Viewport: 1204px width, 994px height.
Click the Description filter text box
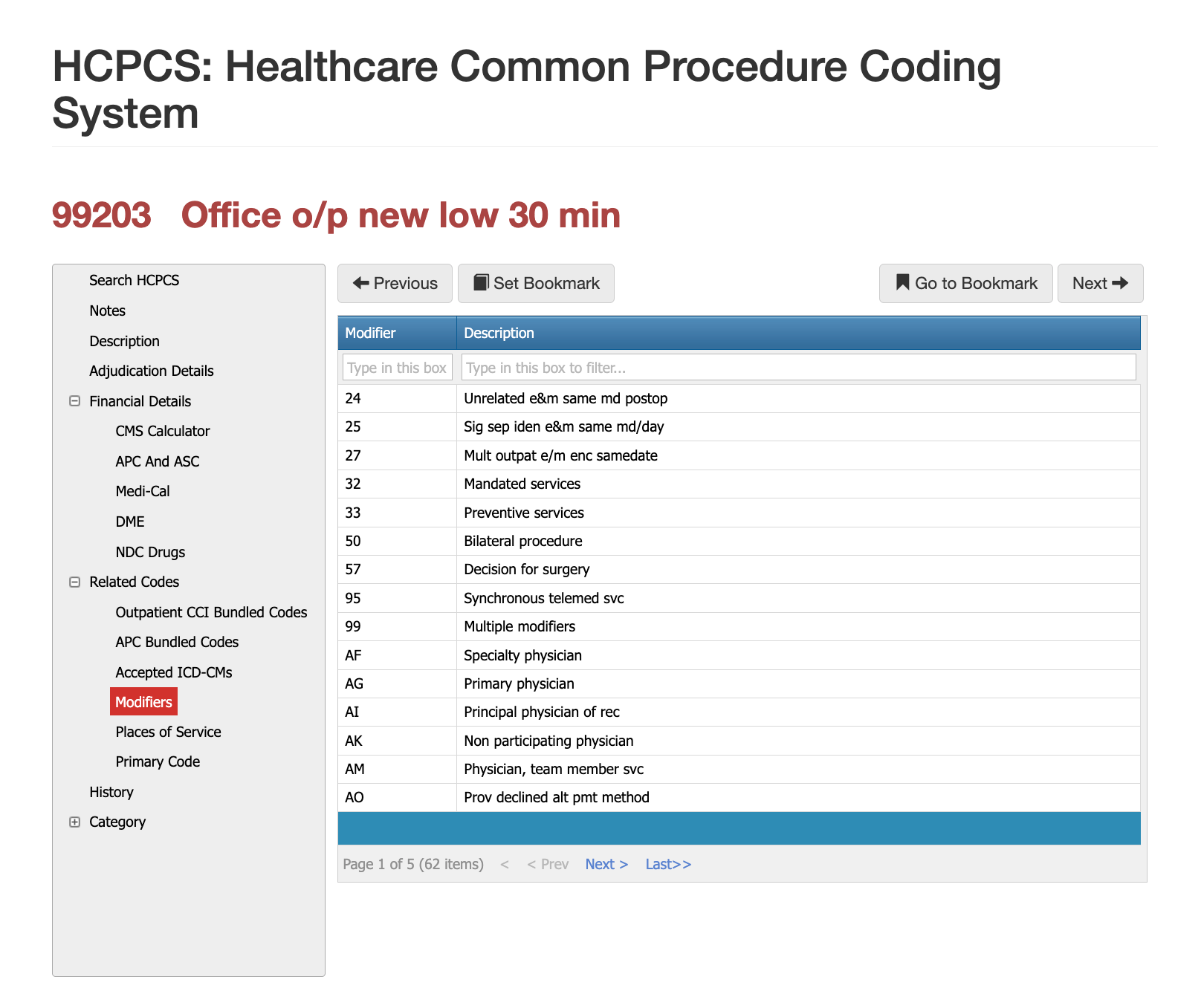coord(798,367)
